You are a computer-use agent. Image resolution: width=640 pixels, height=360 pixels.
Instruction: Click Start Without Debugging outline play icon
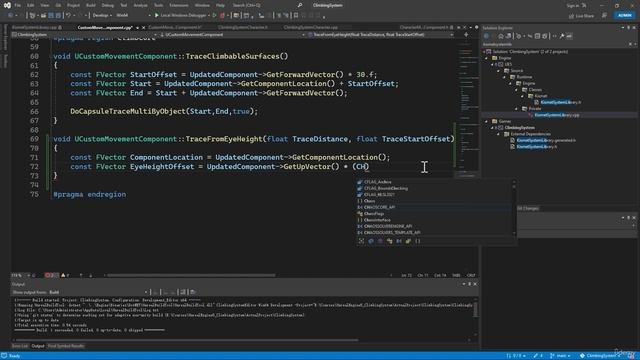click(214, 16)
